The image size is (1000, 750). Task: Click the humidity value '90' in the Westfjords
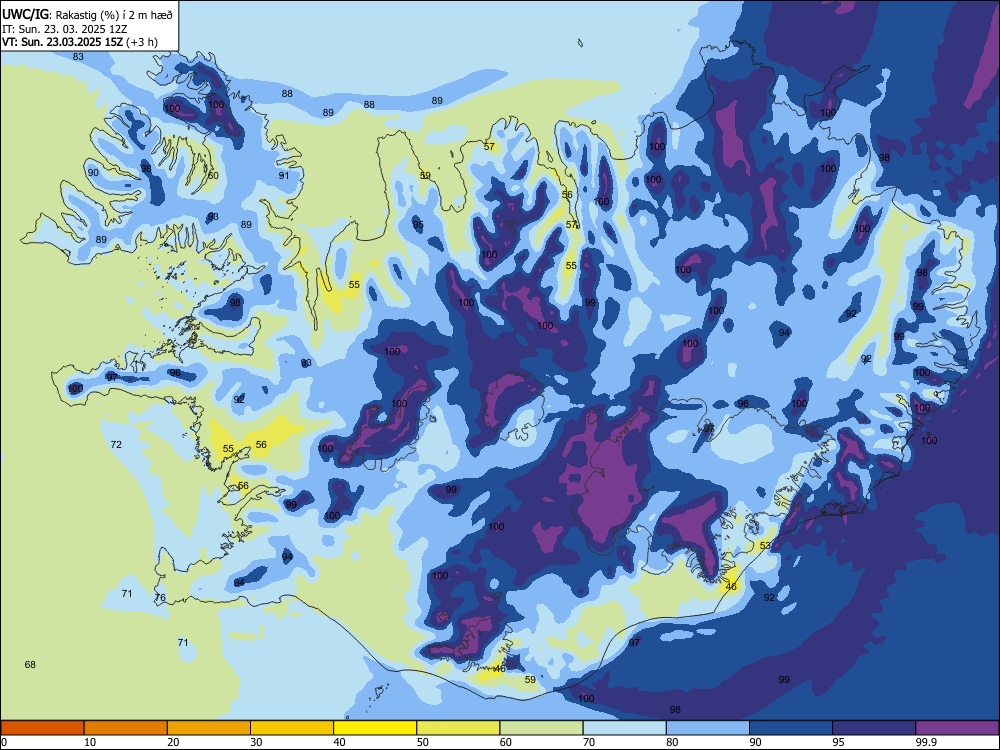tap(93, 173)
